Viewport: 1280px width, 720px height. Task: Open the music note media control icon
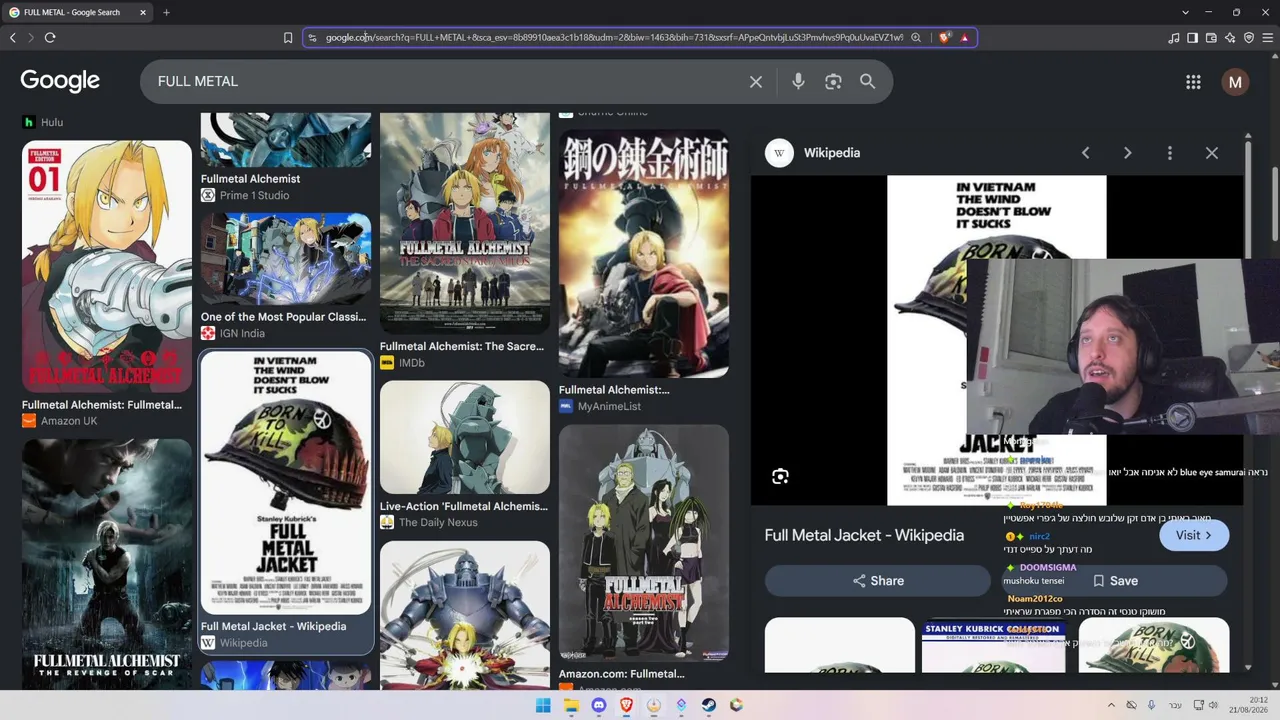[1173, 38]
